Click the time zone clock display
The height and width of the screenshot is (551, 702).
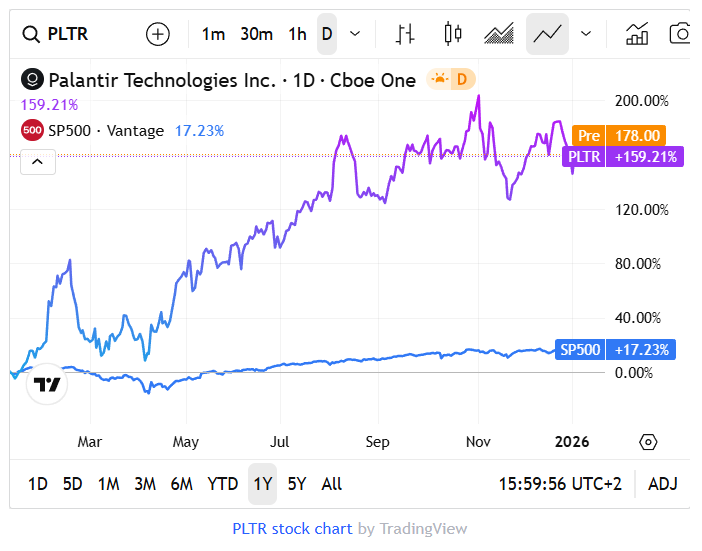coord(560,484)
